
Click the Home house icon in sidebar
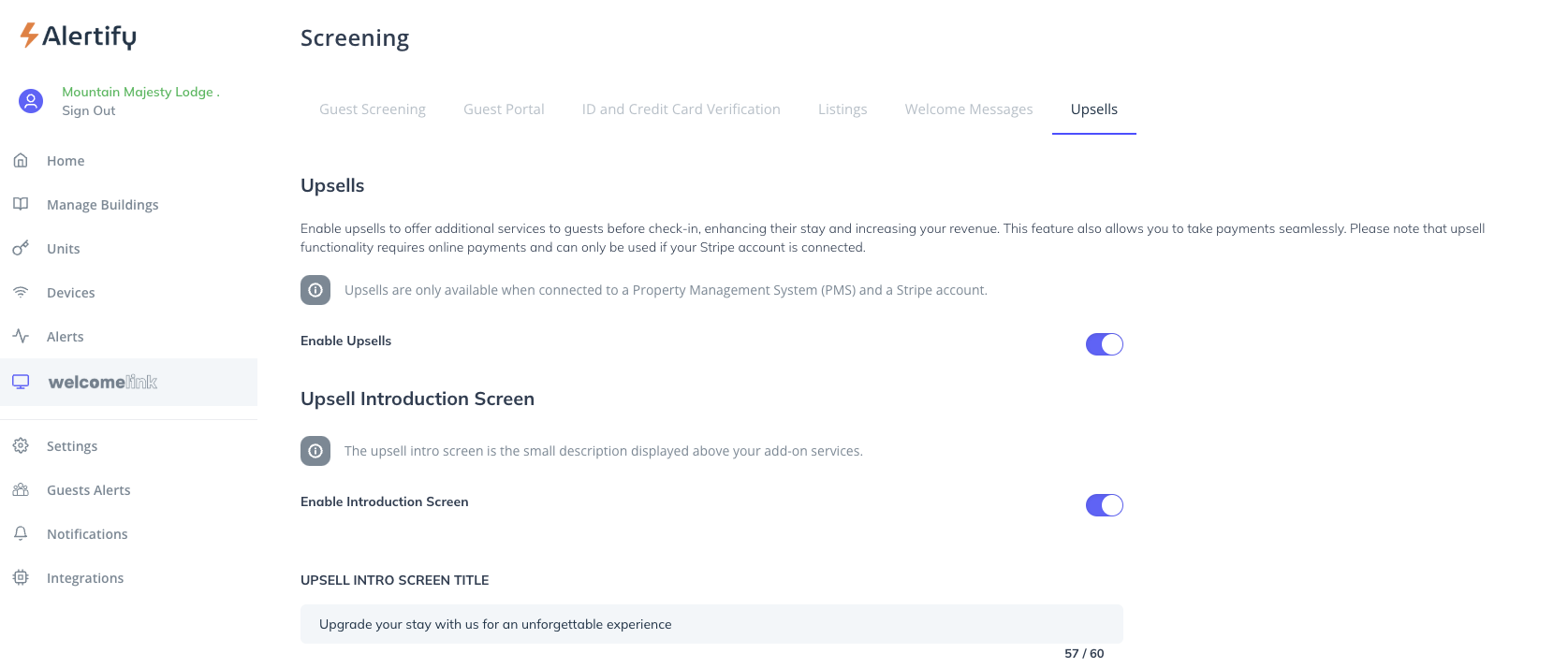pyautogui.click(x=21, y=161)
